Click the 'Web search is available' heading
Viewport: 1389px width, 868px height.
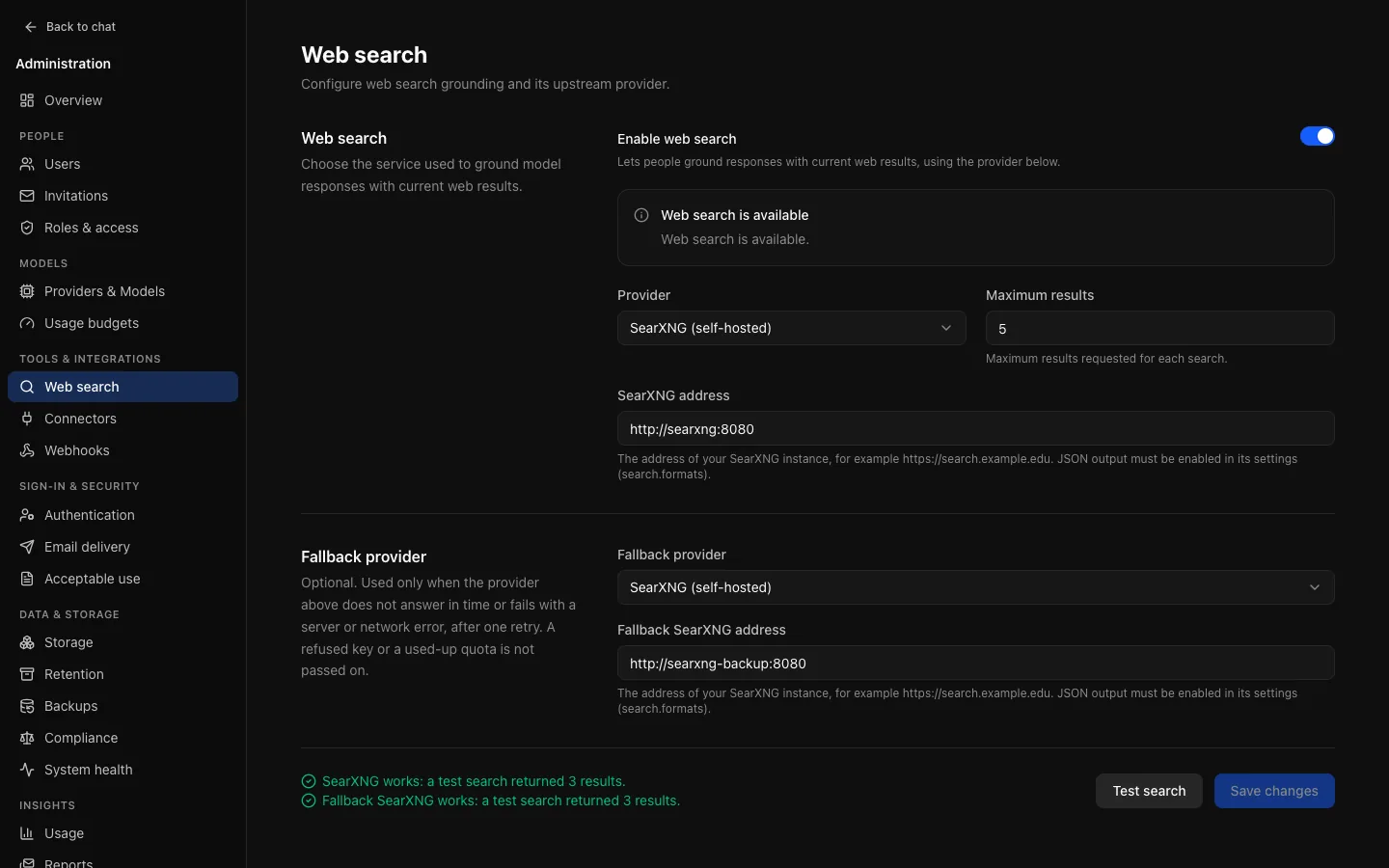(734, 215)
